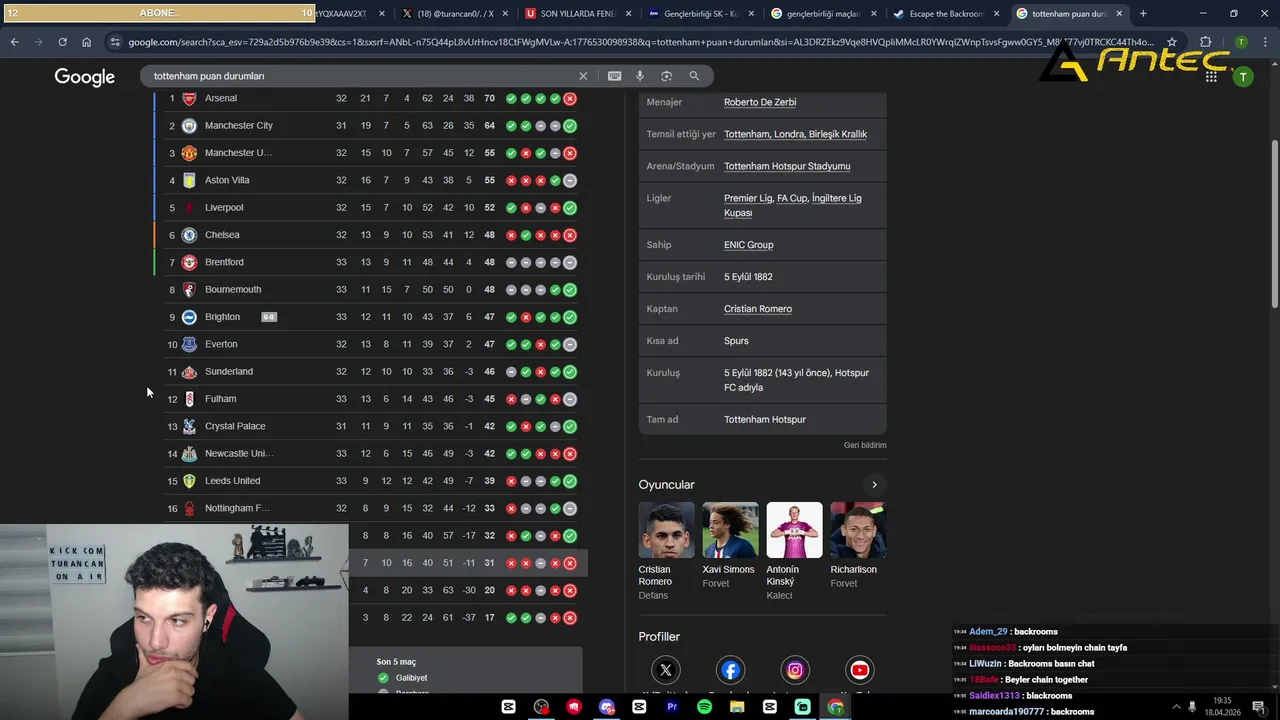
Task: Click in the Google search input field
Action: tap(360, 76)
